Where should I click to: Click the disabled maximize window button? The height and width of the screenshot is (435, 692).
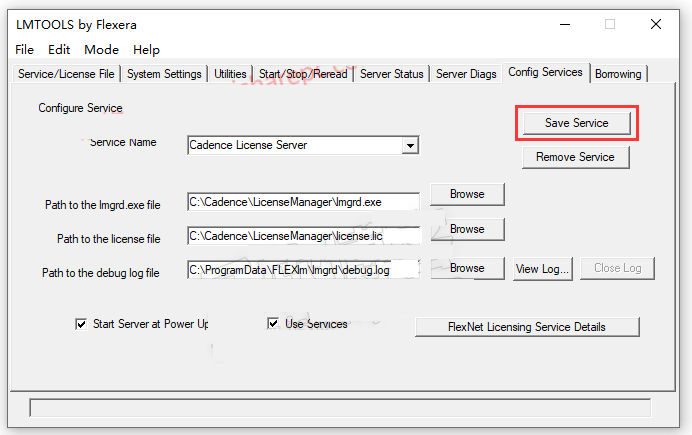point(610,24)
